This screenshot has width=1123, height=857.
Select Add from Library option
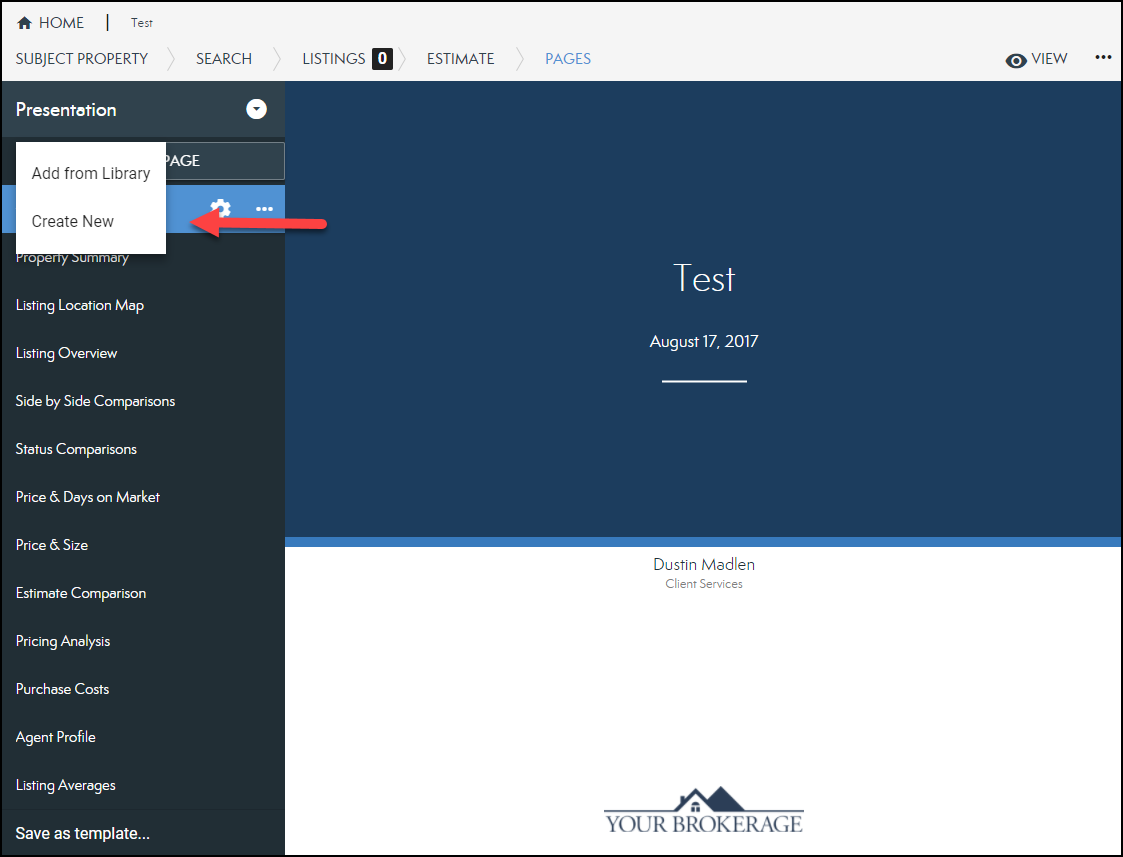(x=91, y=173)
